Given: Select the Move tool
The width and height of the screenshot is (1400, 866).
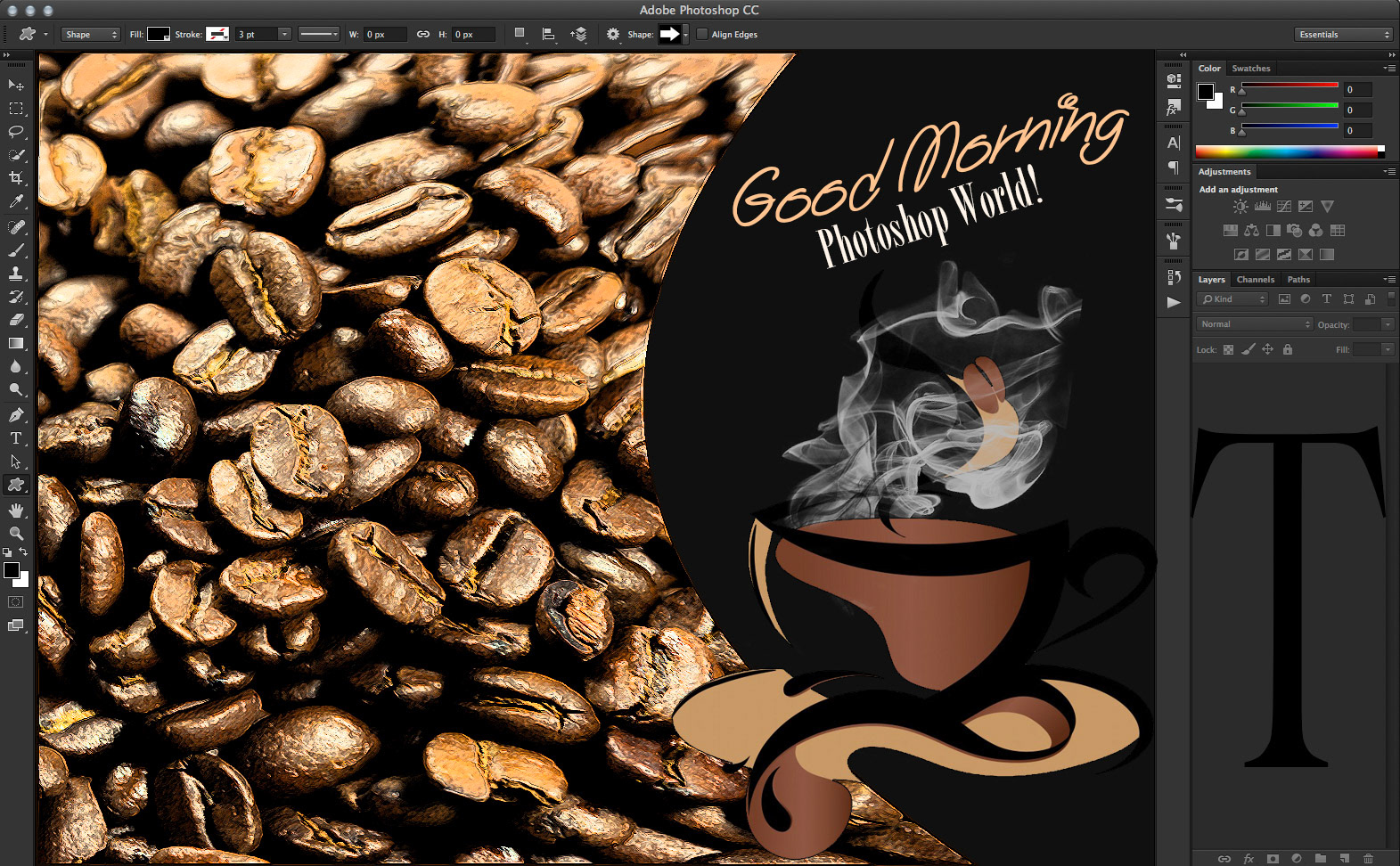Looking at the screenshot, I should tap(15, 85).
